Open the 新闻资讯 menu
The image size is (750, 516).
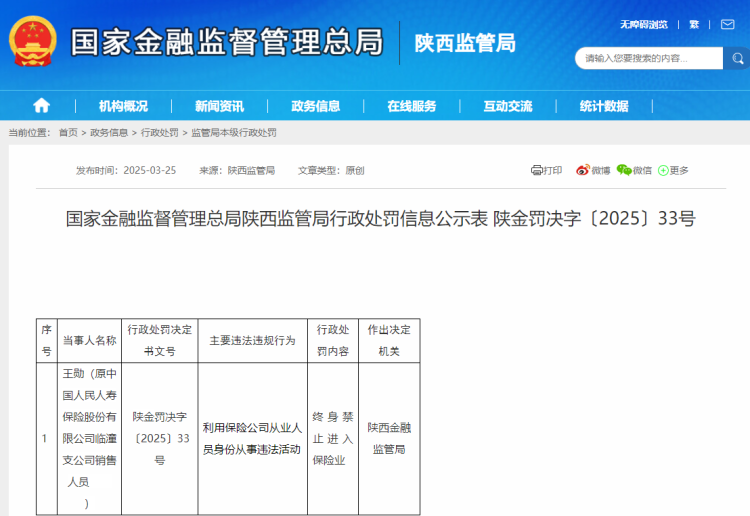(x=219, y=106)
